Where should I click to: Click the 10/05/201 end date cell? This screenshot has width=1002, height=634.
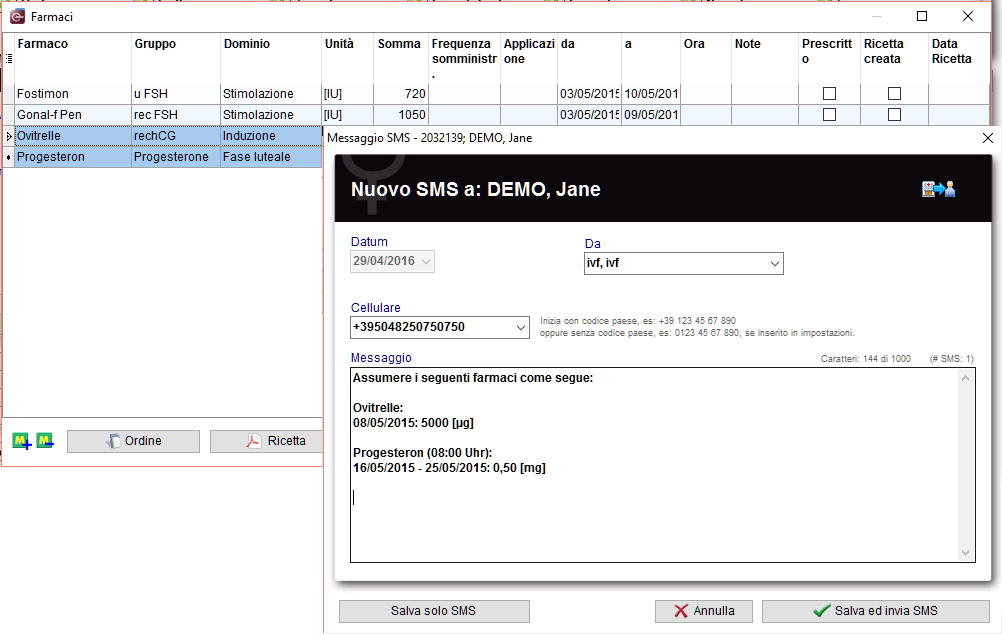coord(651,93)
